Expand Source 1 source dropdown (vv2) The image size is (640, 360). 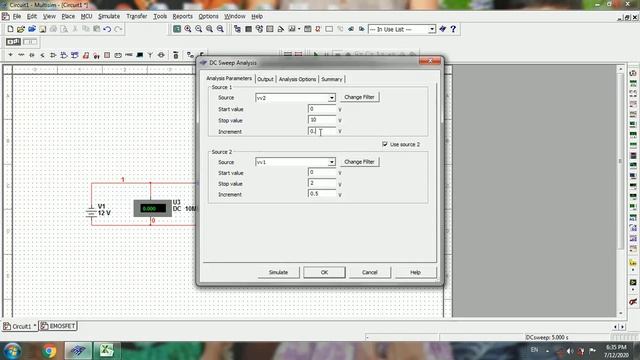pos(331,98)
